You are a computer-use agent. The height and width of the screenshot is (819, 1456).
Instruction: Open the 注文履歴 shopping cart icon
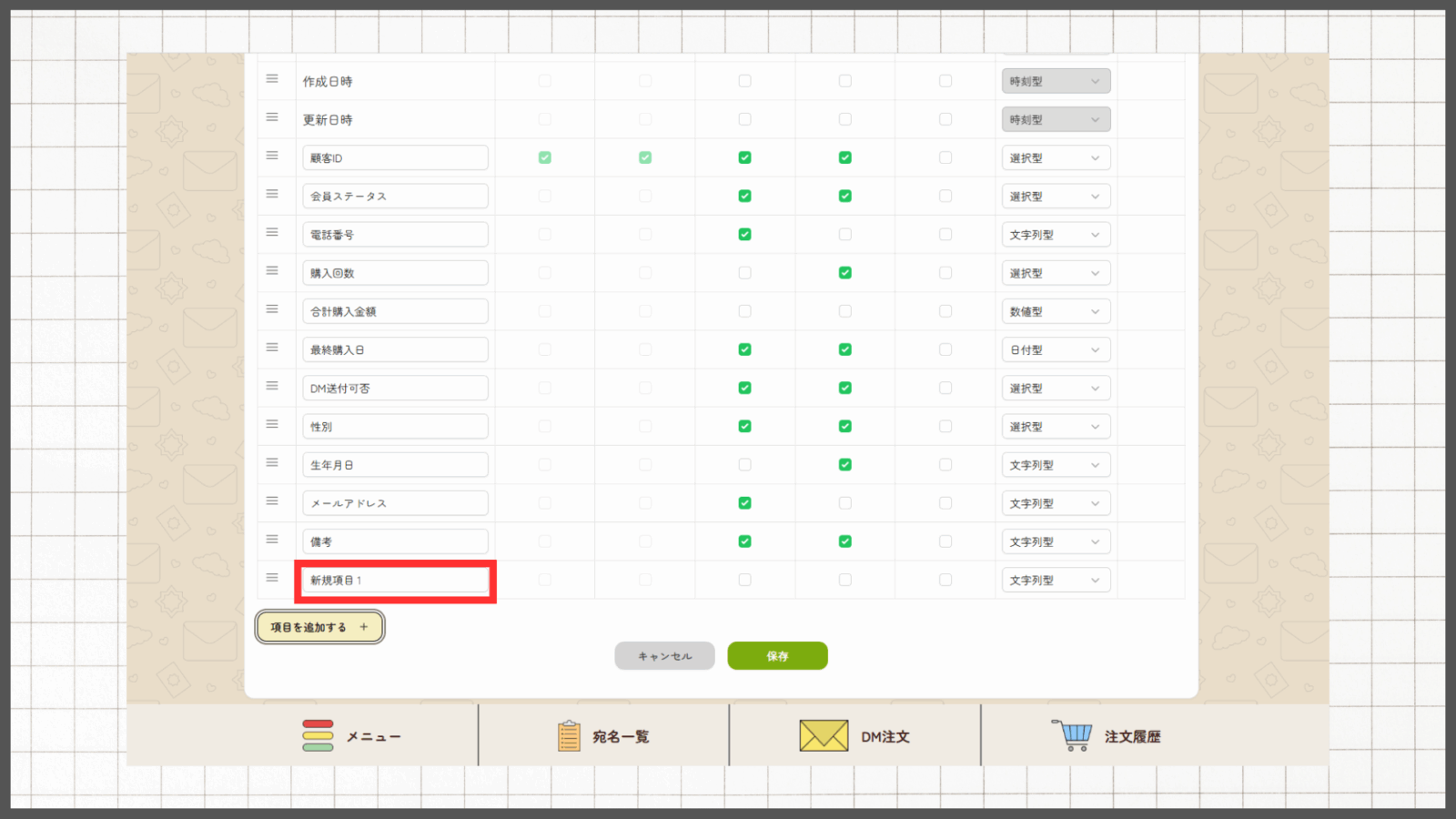tap(1073, 734)
